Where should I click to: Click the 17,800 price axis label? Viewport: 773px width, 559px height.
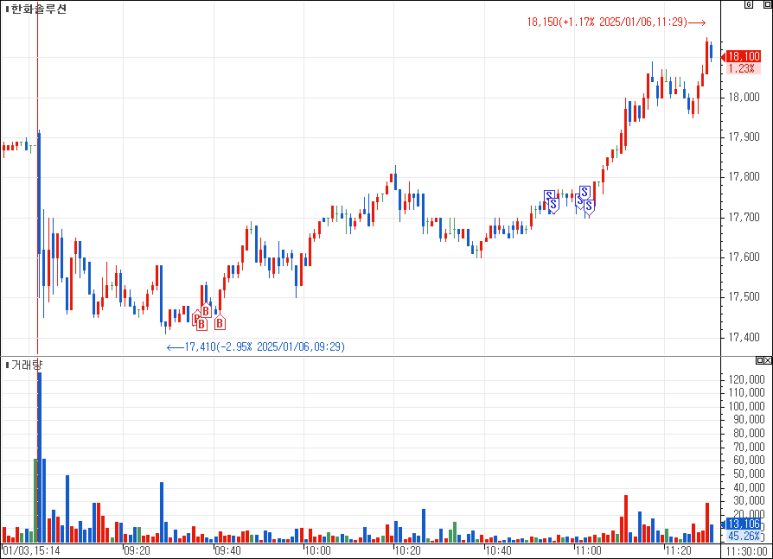click(x=744, y=176)
